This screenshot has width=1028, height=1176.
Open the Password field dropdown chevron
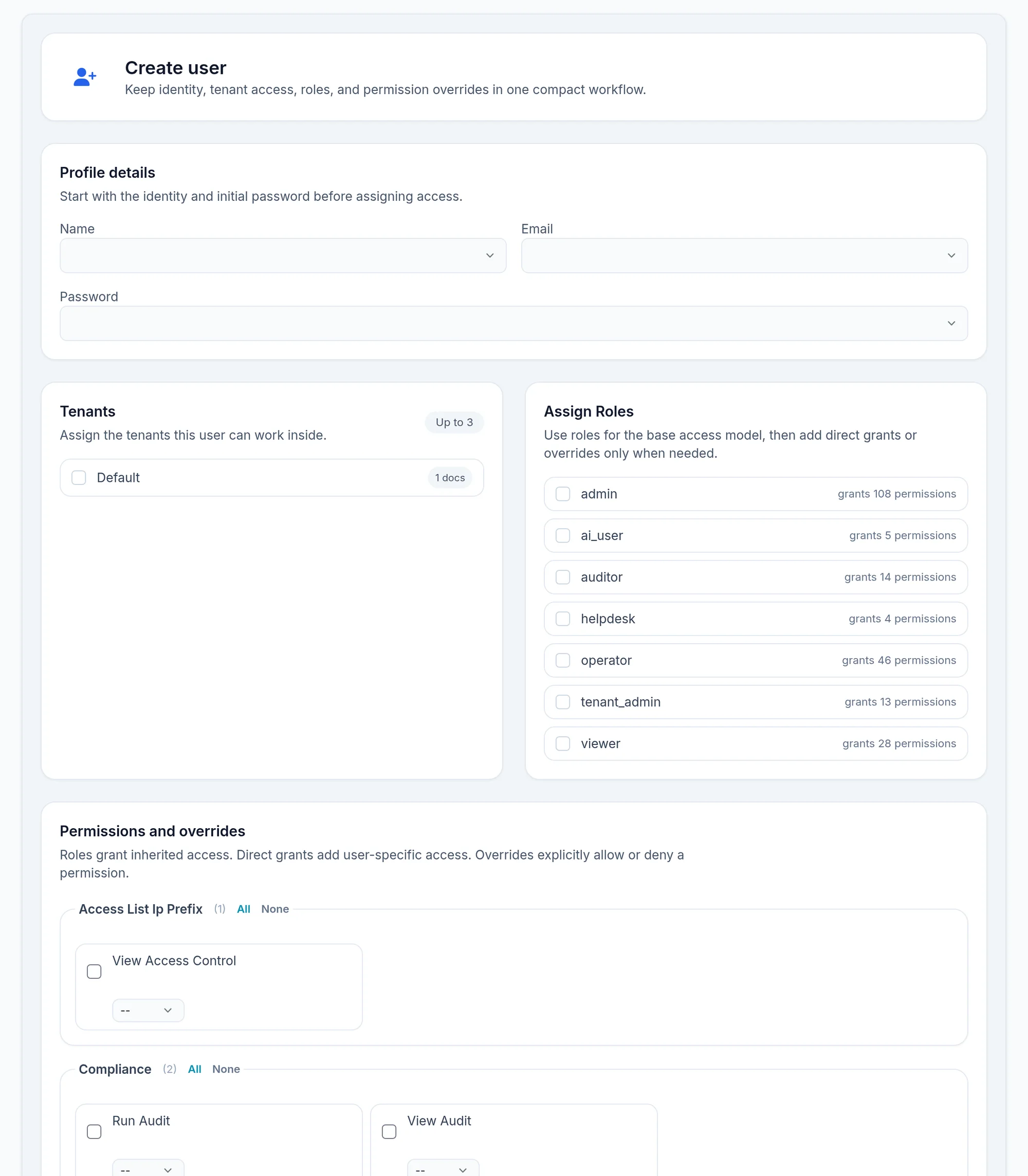tap(951, 323)
